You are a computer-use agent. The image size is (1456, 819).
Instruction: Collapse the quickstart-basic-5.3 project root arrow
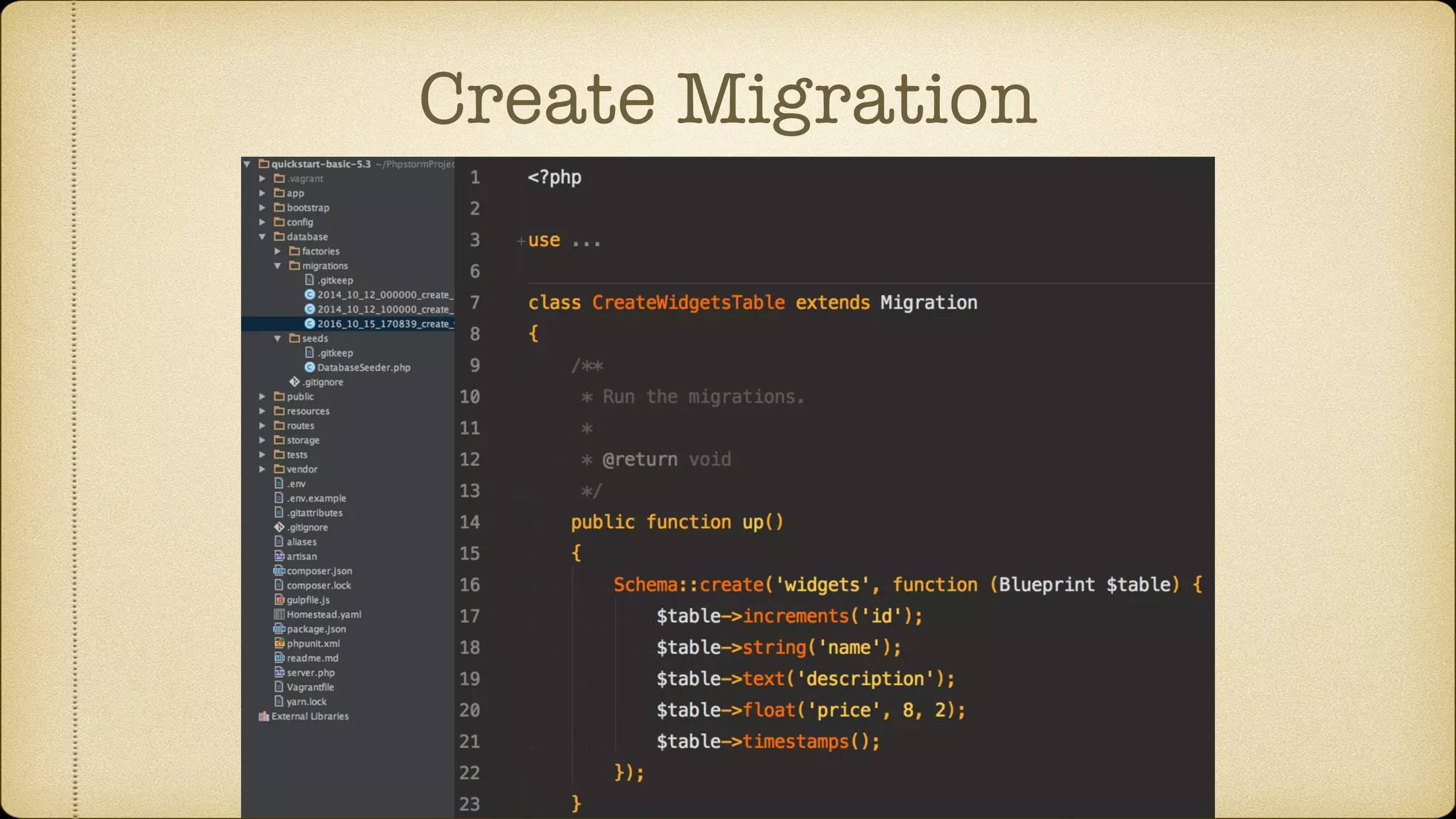pos(247,164)
